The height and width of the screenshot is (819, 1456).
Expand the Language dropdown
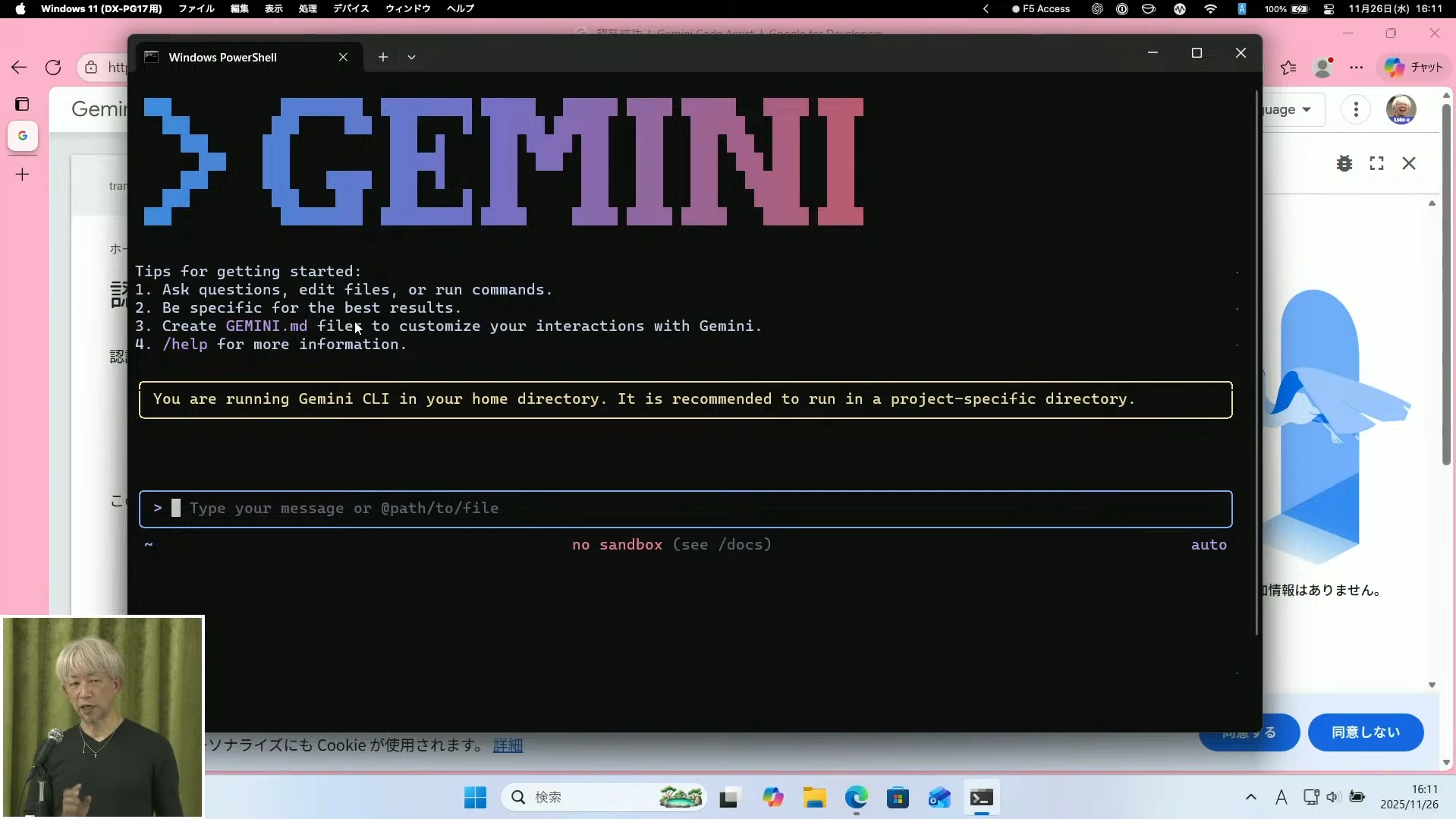(1290, 109)
